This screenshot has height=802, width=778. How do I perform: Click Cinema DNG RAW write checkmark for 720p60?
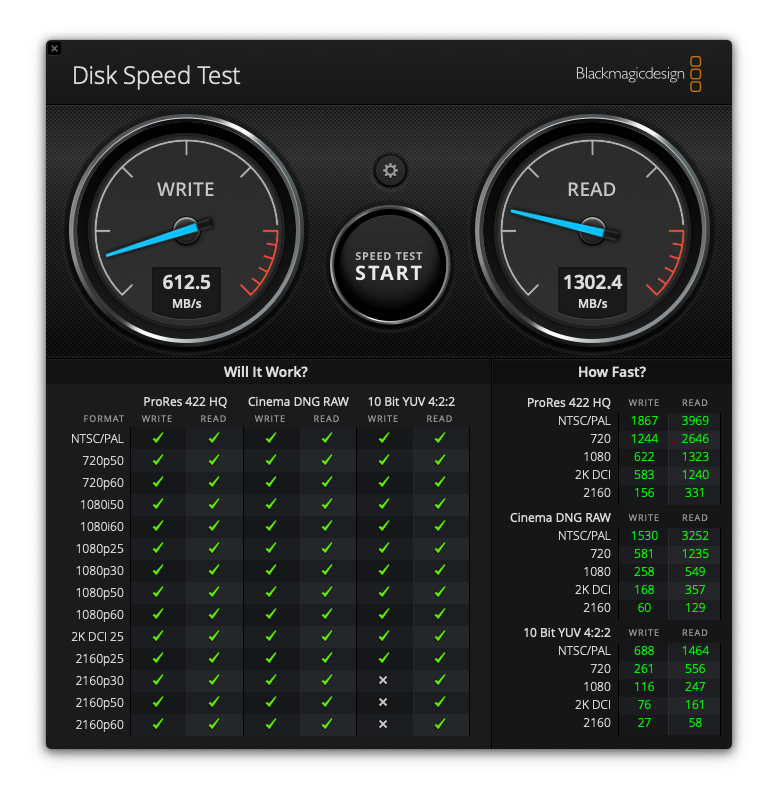click(x=271, y=482)
